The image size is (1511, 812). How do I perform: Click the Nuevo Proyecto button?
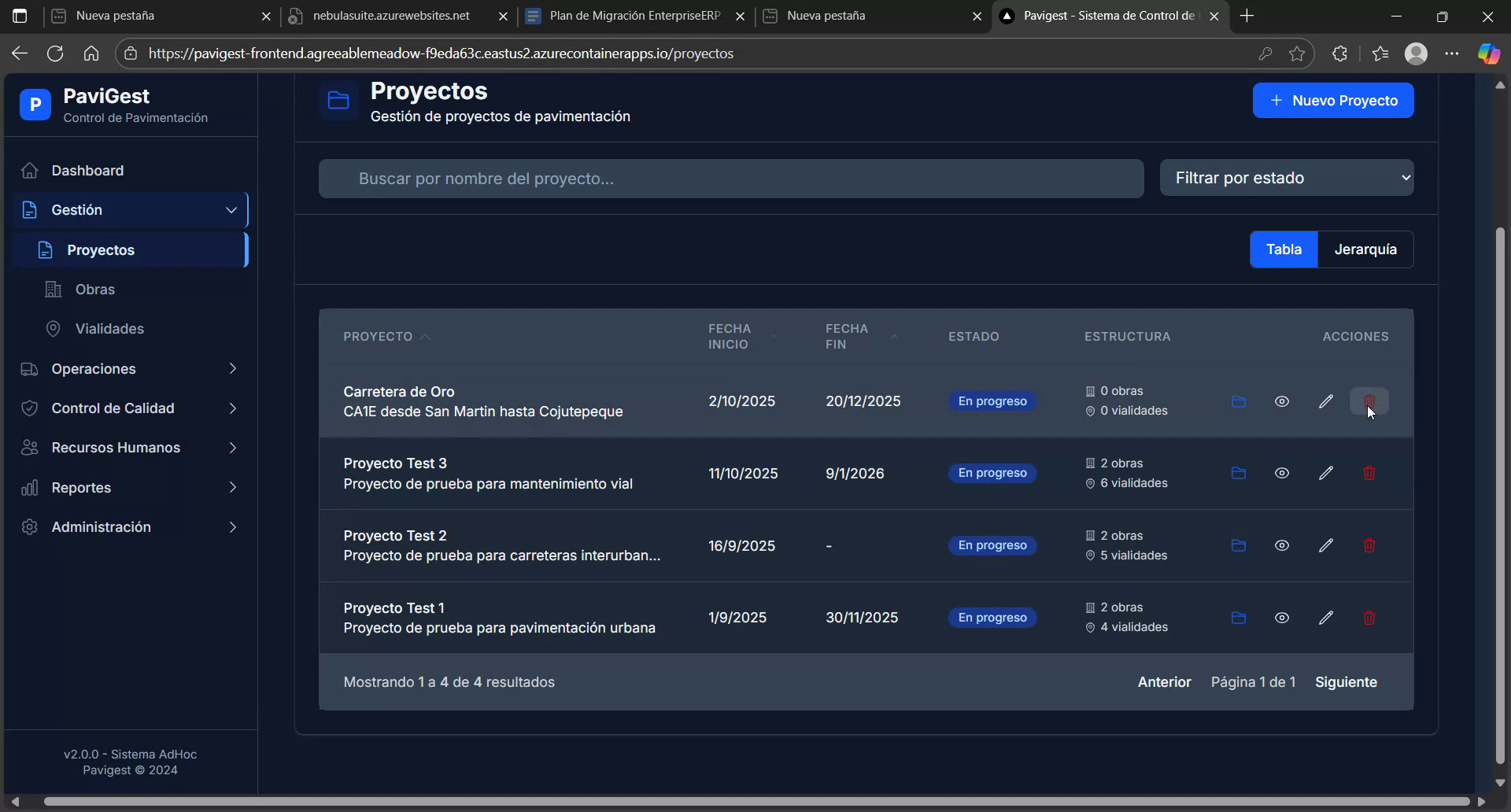point(1334,100)
